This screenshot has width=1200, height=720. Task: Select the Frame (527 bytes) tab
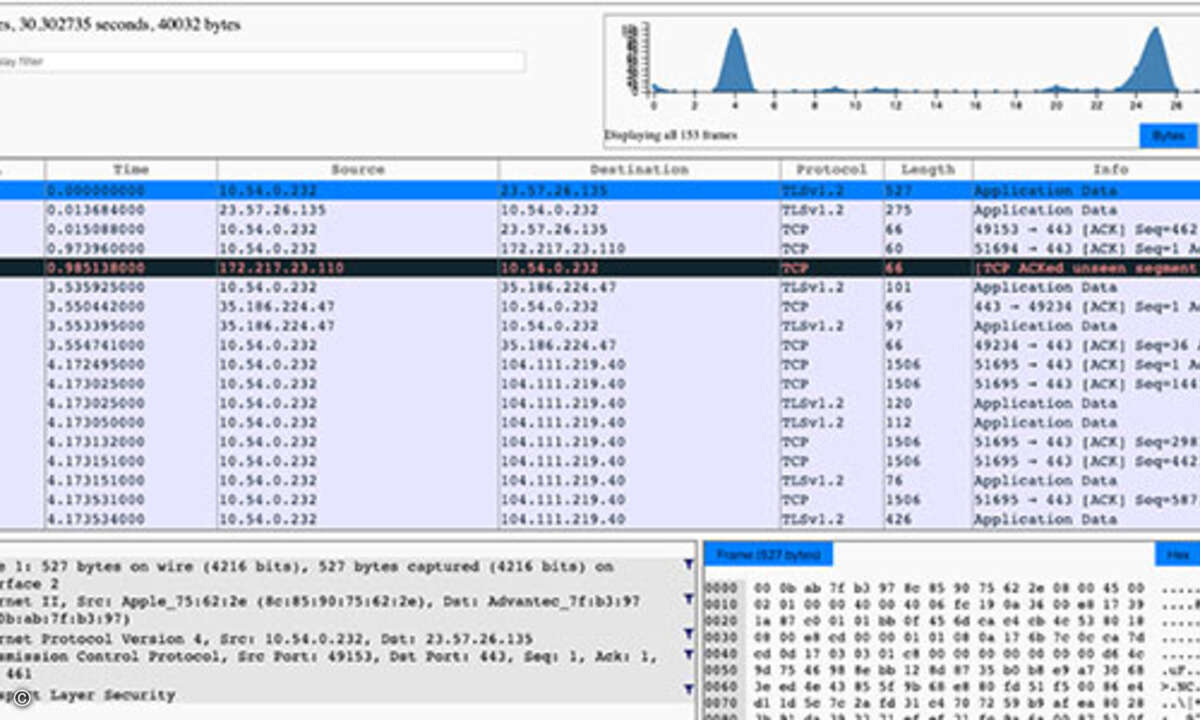pos(768,554)
